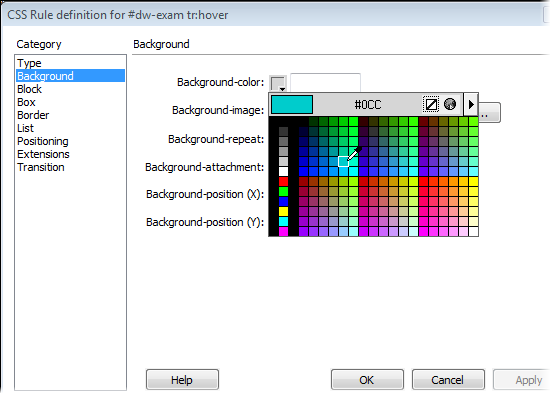Open the Background-color swatch dropdown
Image resolution: width=551 pixels, height=394 pixels.
[x=278, y=84]
